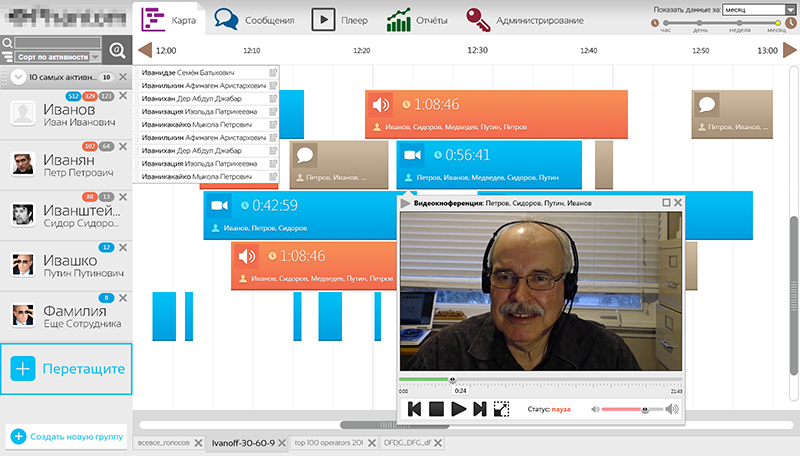The image size is (800, 456).
Task: Close the DFDG_DFG_df tab
Action: point(438,443)
